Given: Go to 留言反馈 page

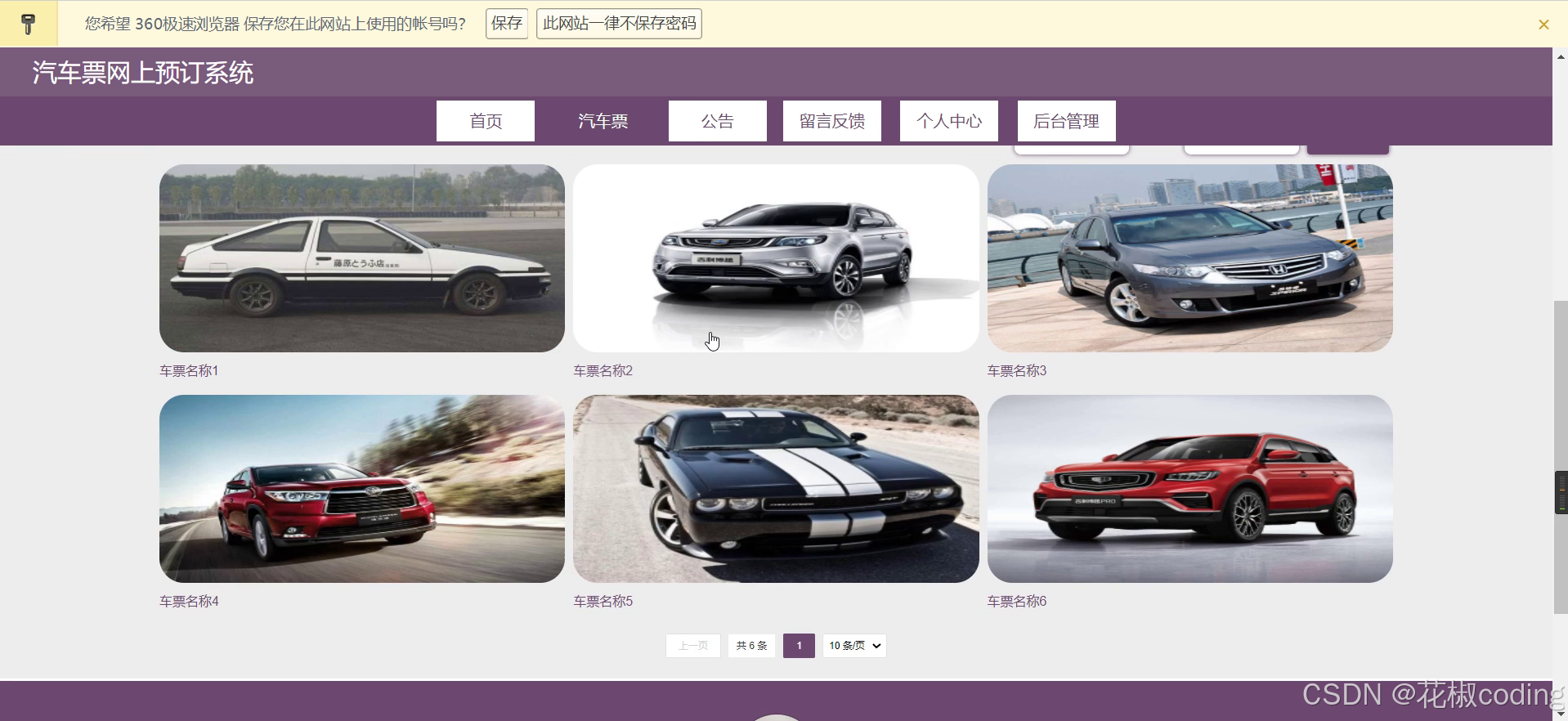Looking at the screenshot, I should click(832, 121).
